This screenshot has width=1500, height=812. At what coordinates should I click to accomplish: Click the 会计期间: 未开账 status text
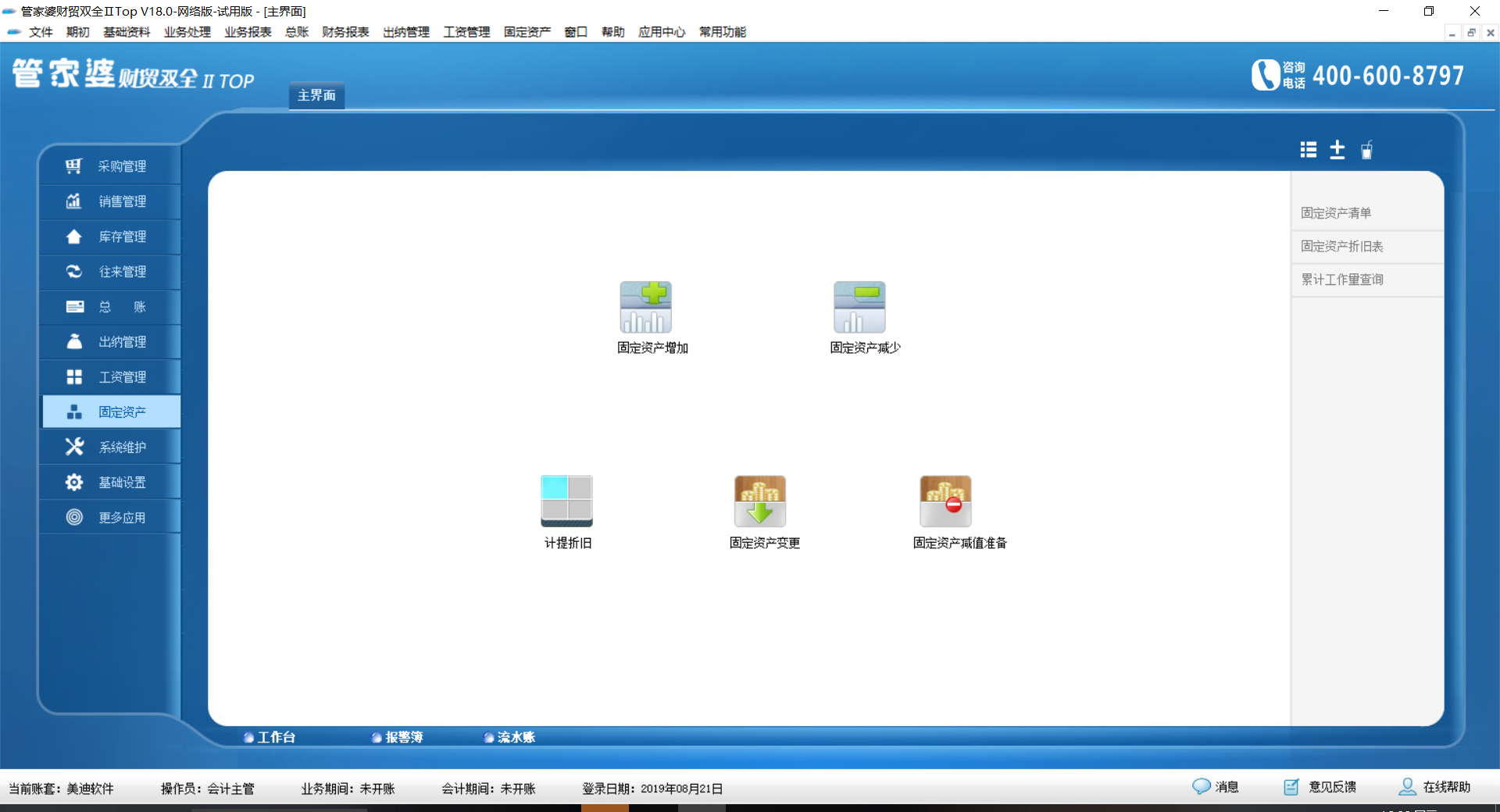(489, 789)
